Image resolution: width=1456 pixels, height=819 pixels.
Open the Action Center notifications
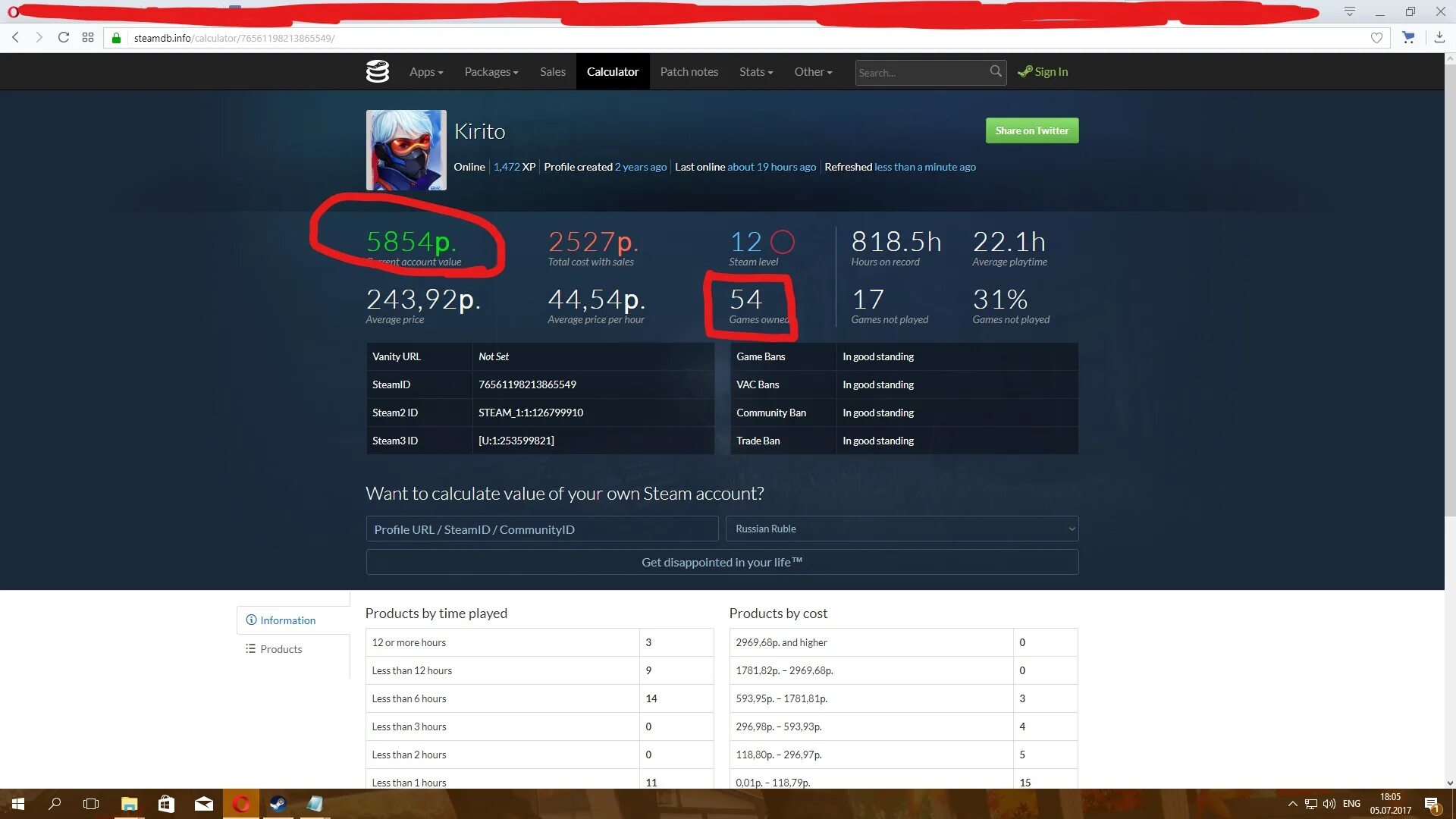(x=1432, y=805)
